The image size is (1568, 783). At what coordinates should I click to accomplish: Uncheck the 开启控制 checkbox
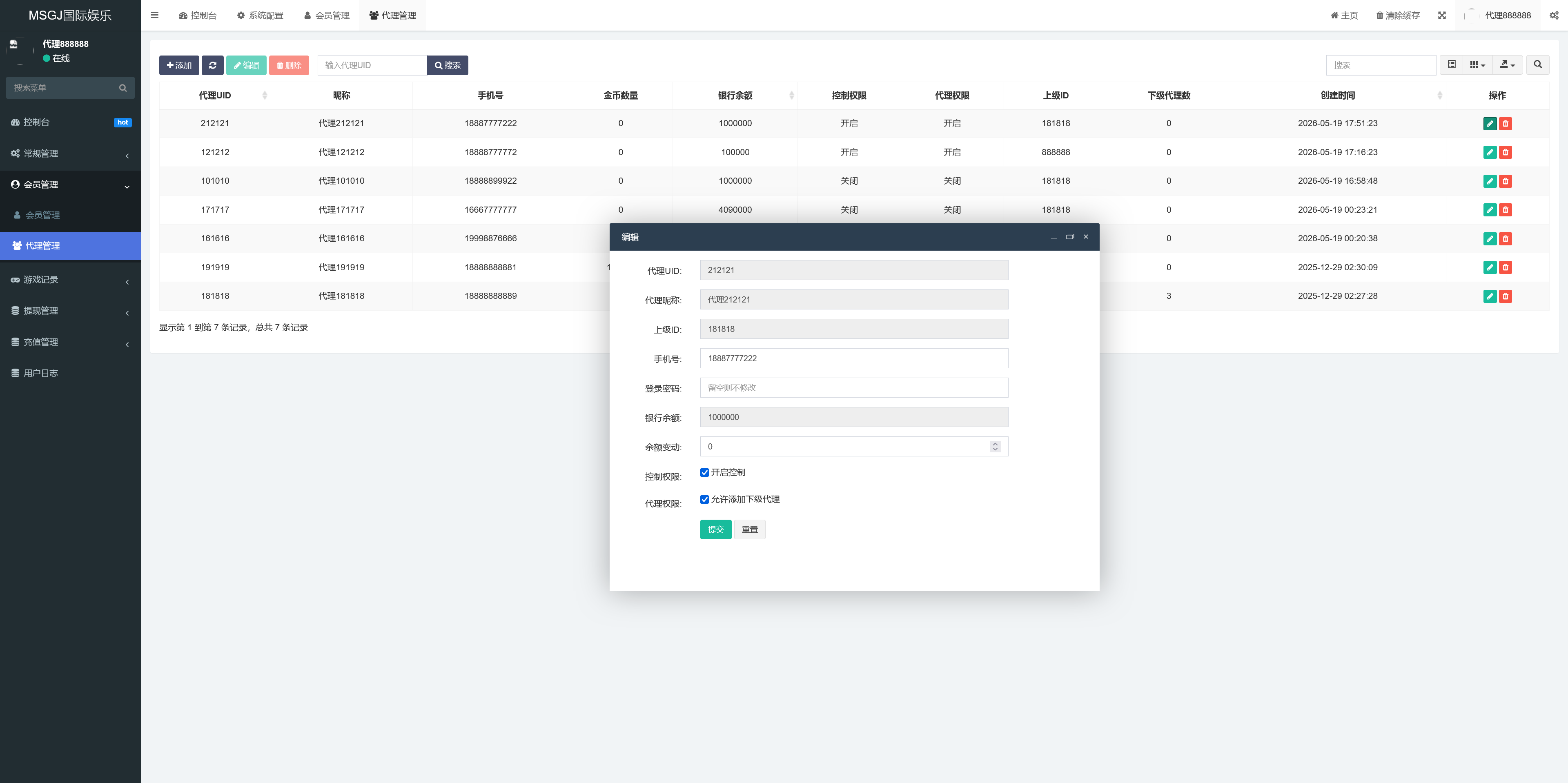(704, 473)
